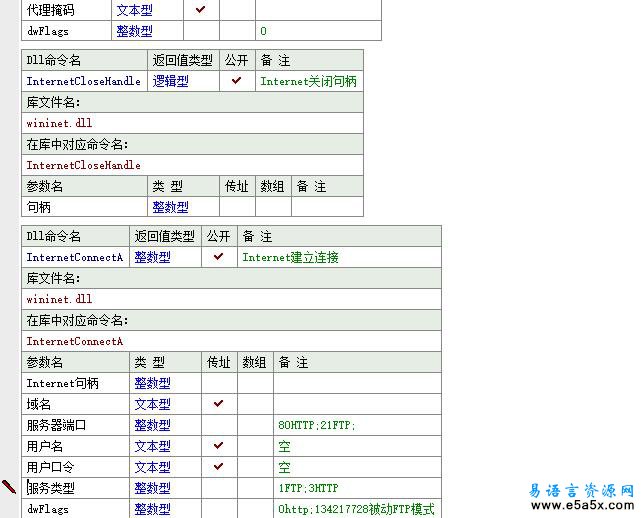Click 整数型 type of 句柄 parameter

[x=171, y=207]
